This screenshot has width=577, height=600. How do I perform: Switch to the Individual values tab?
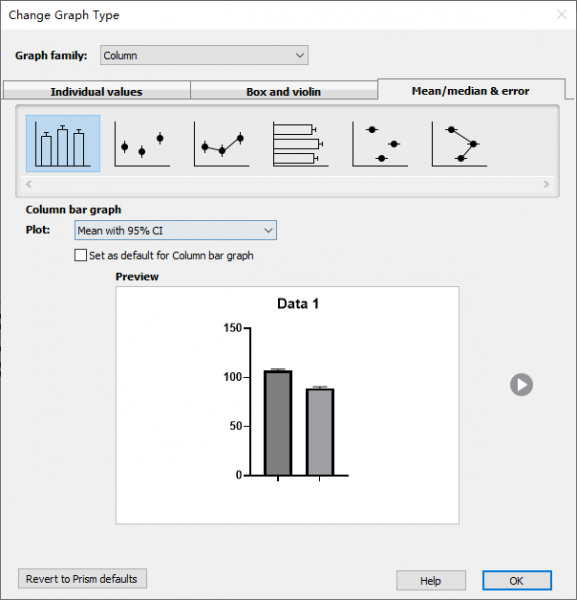[96, 91]
